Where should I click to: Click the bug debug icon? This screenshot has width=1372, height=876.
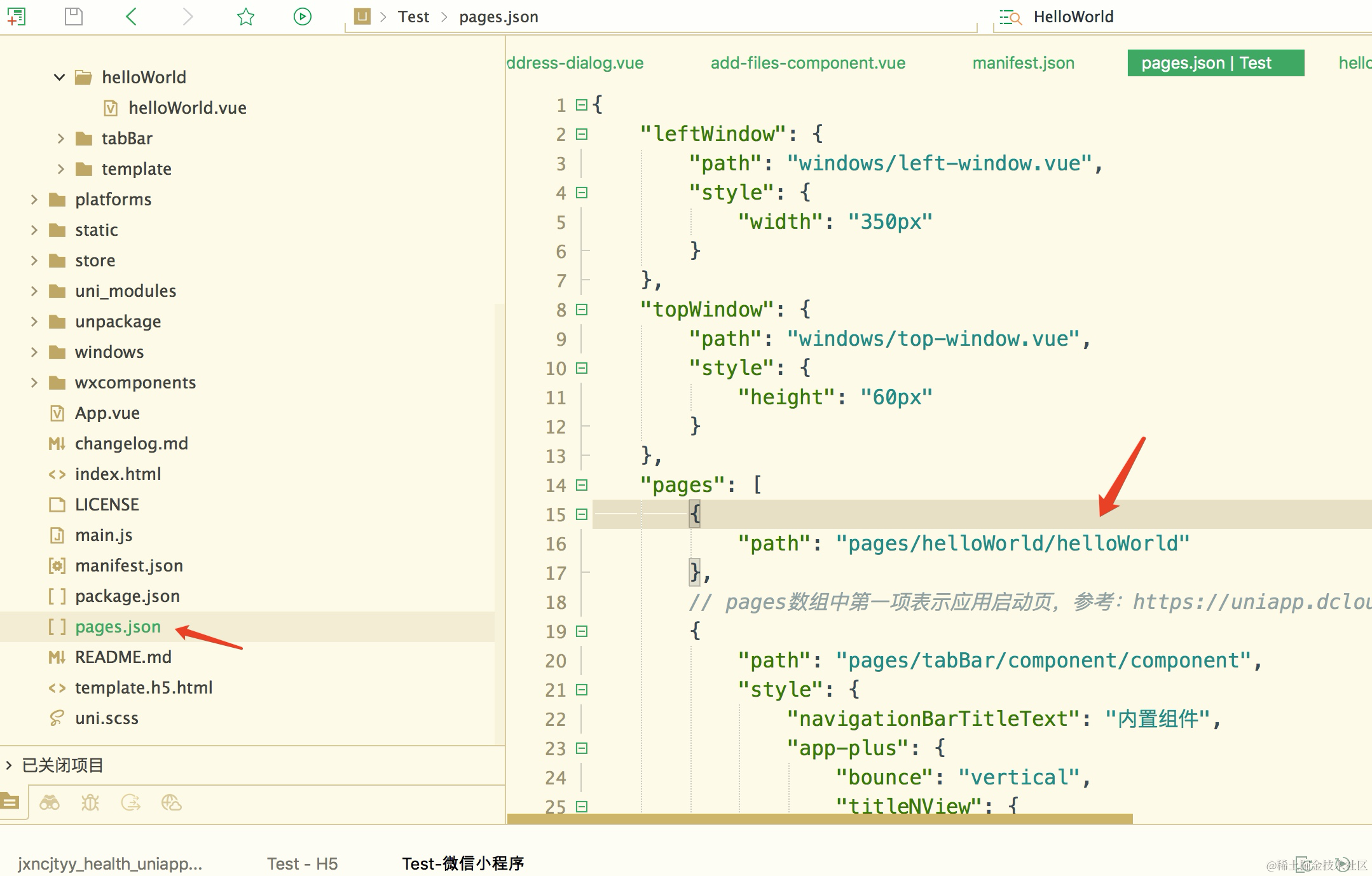(90, 803)
